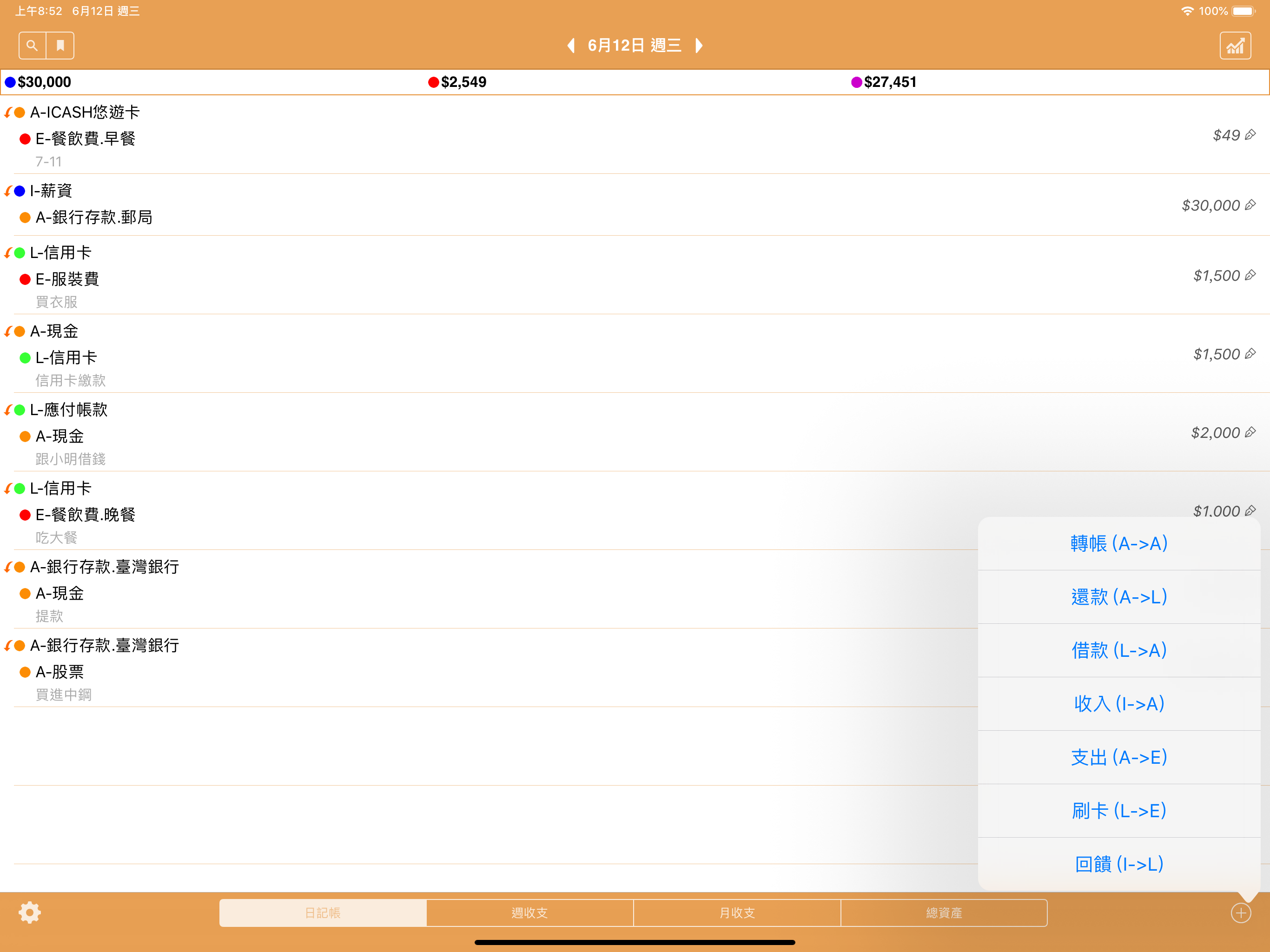Open the A-銀行存款.郵局 entry line
Image resolution: width=1270 pixels, height=952 pixels.
tap(94, 218)
